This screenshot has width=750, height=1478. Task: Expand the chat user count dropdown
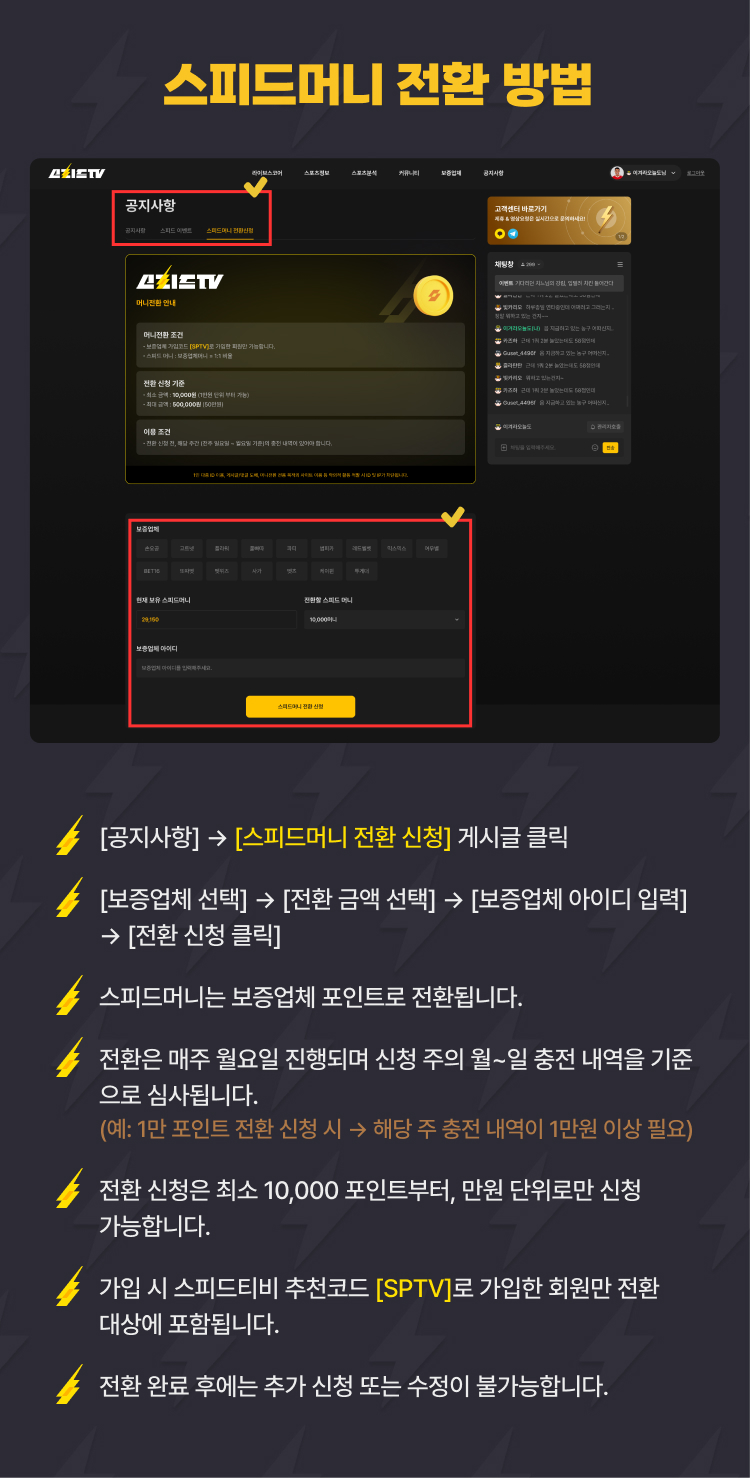point(530,264)
